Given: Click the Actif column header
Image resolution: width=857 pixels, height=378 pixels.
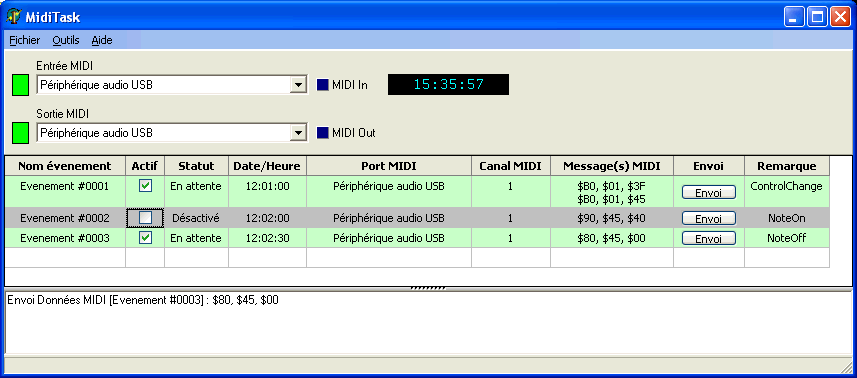Looking at the screenshot, I should pos(145,166).
